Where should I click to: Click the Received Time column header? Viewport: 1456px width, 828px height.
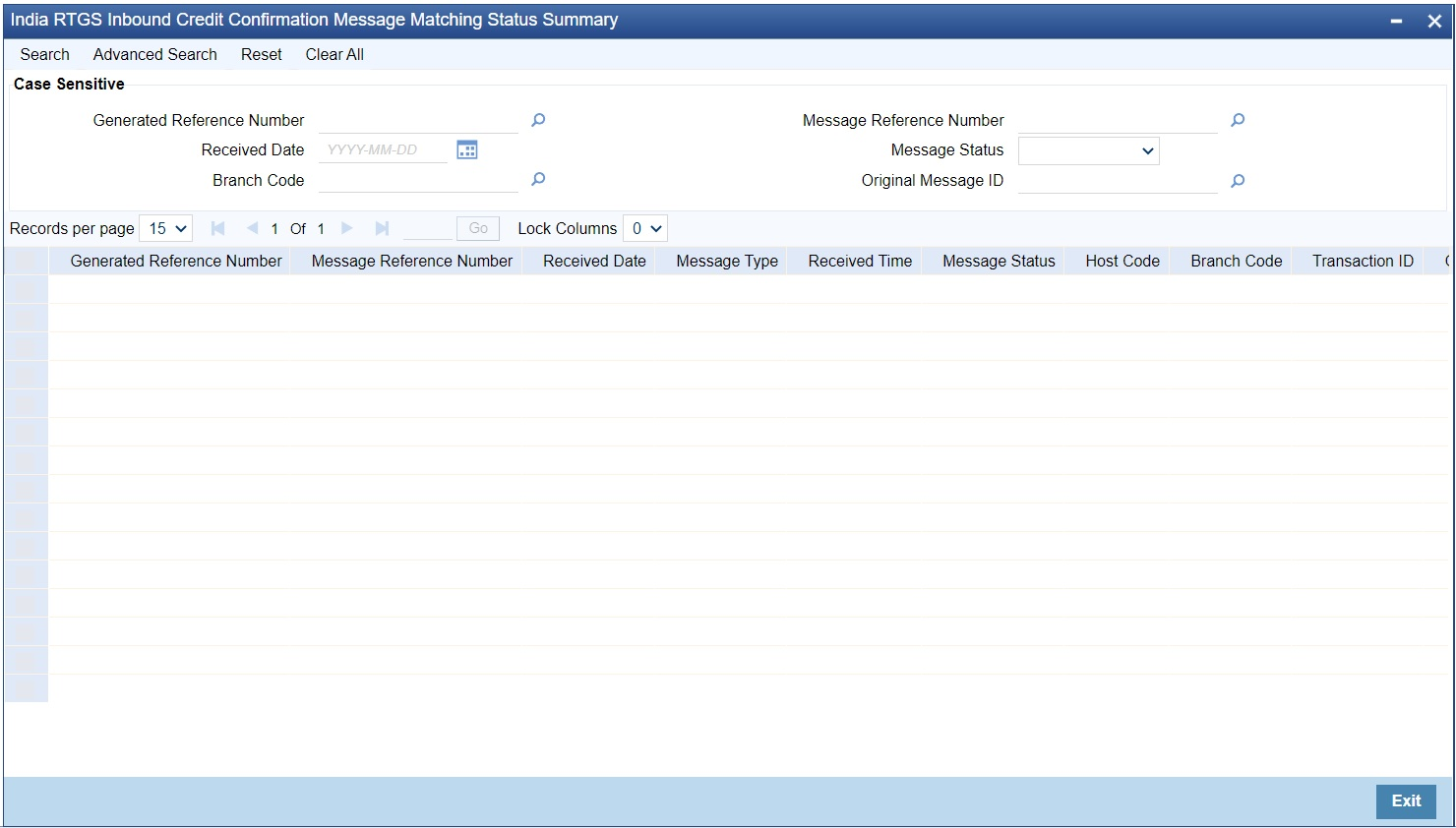[860, 261]
